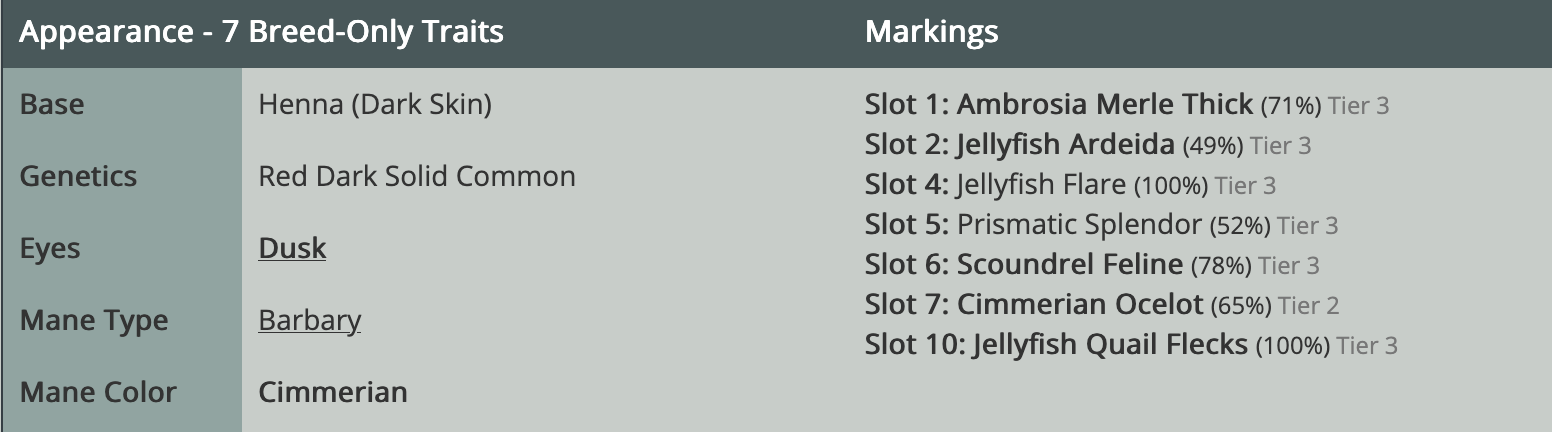Click the Base row label
The width and height of the screenshot is (1552, 432).
[x=52, y=104]
